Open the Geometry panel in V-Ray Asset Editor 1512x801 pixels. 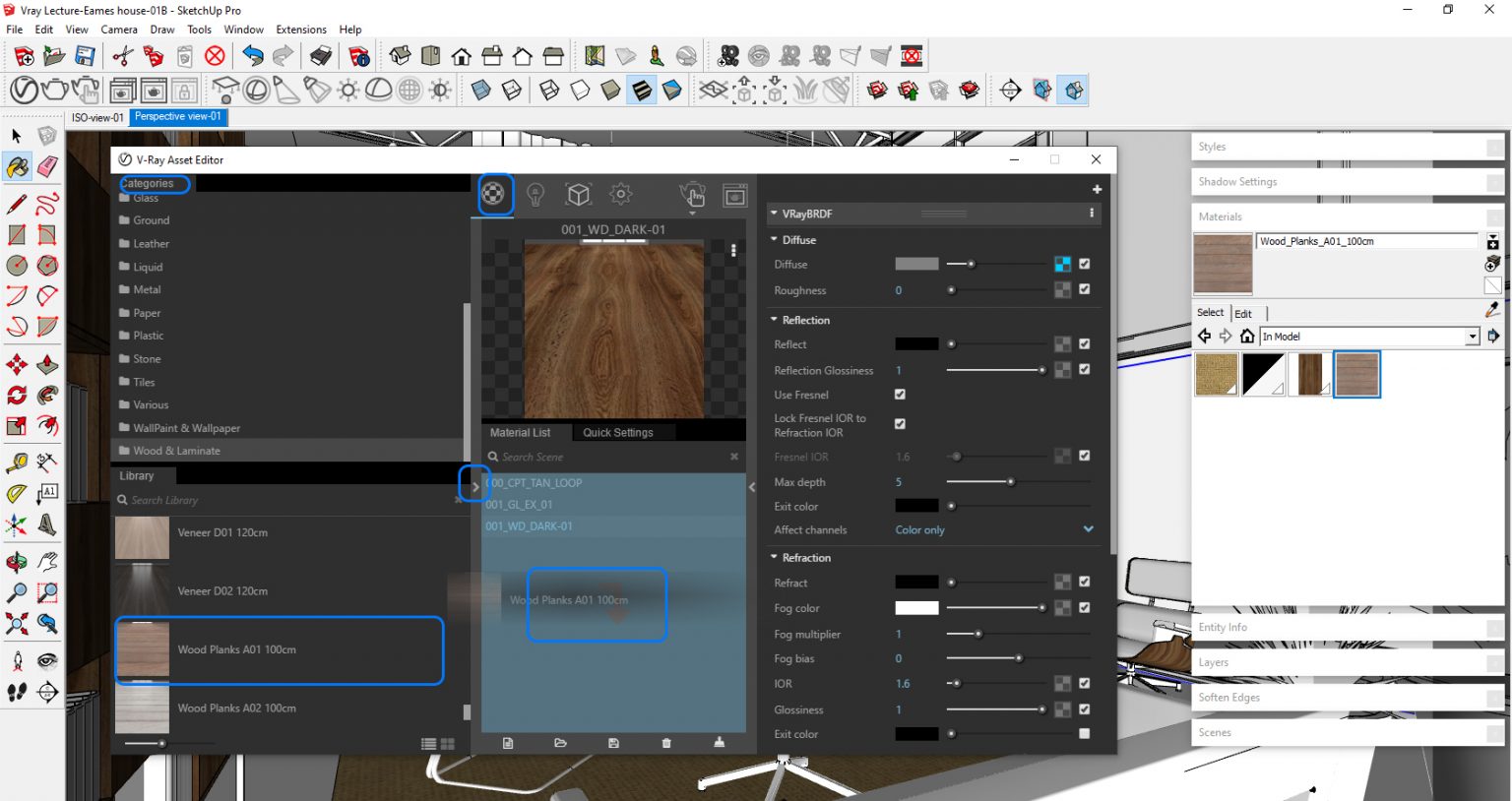point(578,194)
